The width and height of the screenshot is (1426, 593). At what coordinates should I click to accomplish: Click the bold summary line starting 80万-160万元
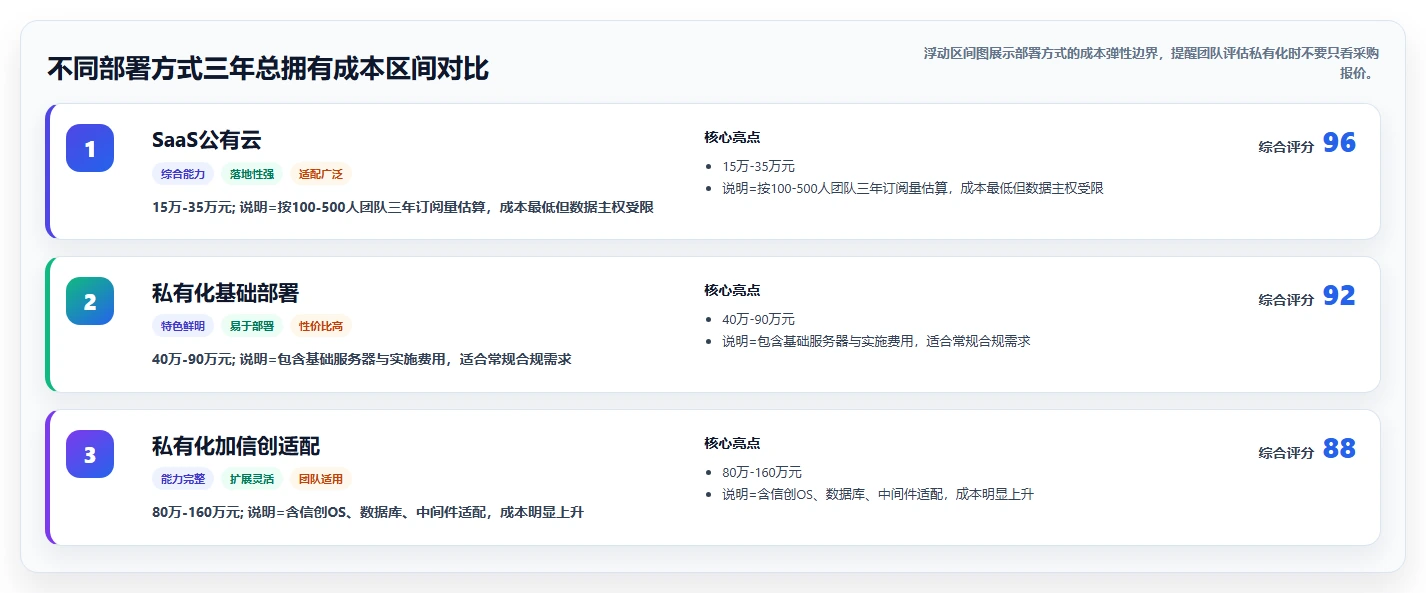[368, 512]
